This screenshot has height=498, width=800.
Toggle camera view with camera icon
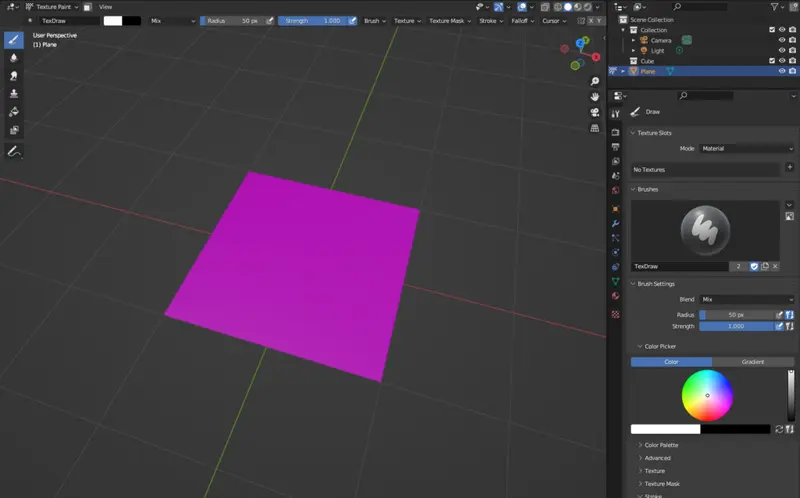(595, 112)
